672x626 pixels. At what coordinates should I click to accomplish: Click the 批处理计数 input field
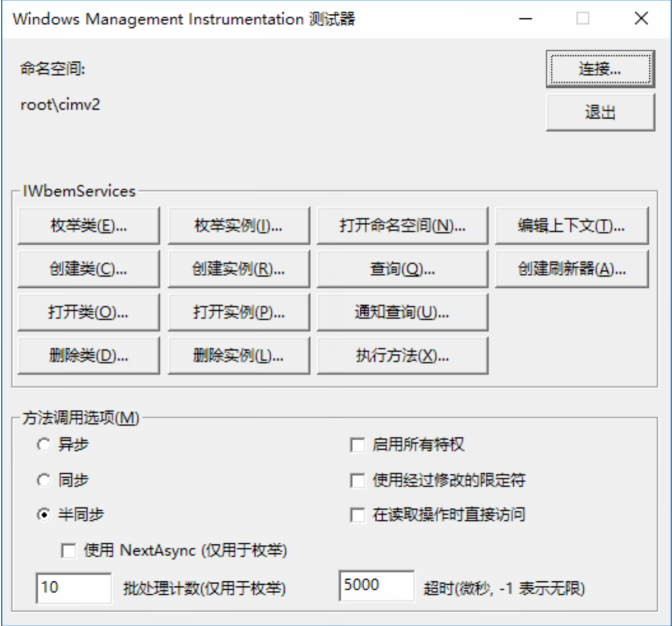[x=73, y=587]
